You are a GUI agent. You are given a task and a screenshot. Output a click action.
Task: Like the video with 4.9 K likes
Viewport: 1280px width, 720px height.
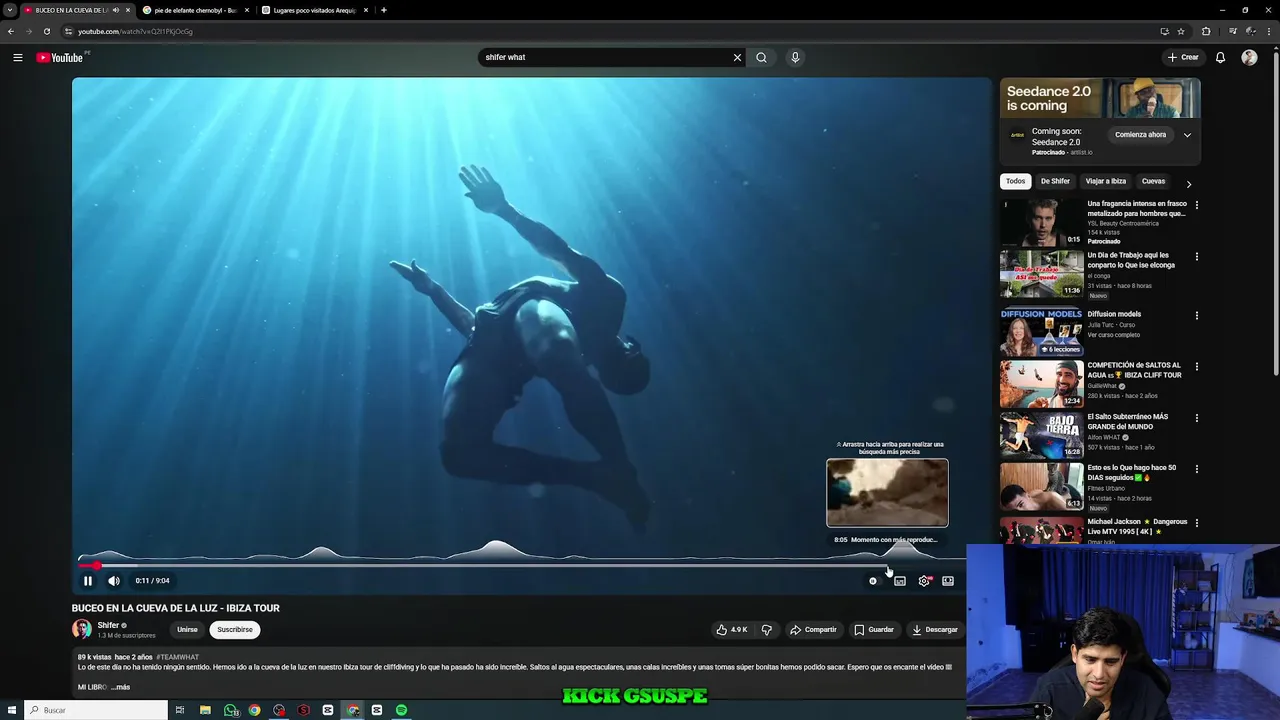click(731, 630)
